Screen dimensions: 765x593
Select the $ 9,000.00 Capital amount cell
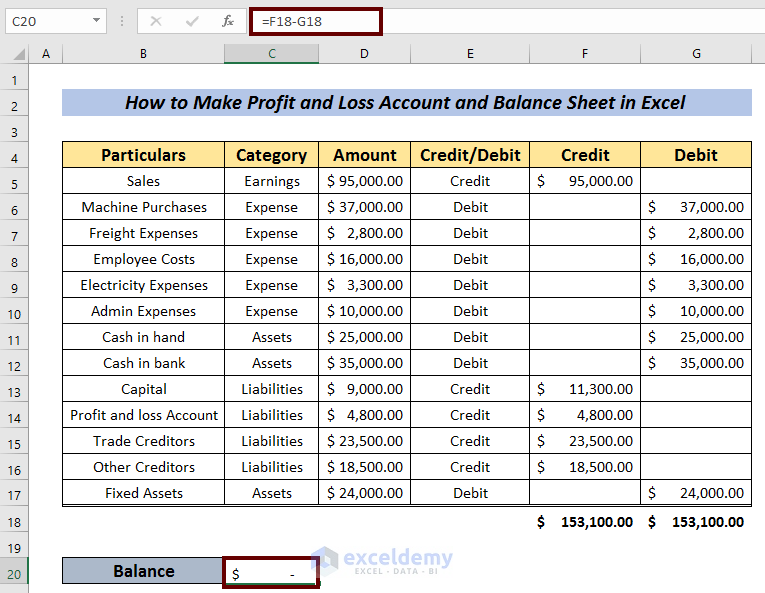364,389
